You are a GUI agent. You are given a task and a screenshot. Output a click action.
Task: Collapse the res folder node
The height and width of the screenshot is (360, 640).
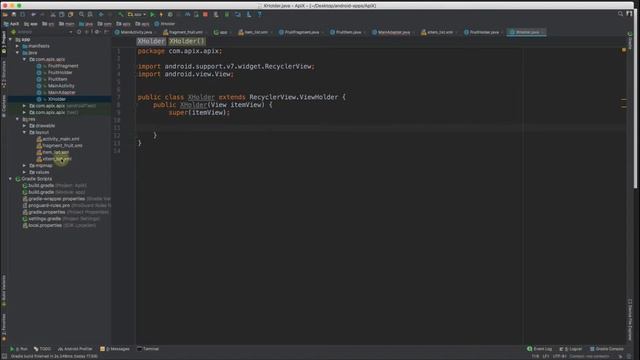18,119
